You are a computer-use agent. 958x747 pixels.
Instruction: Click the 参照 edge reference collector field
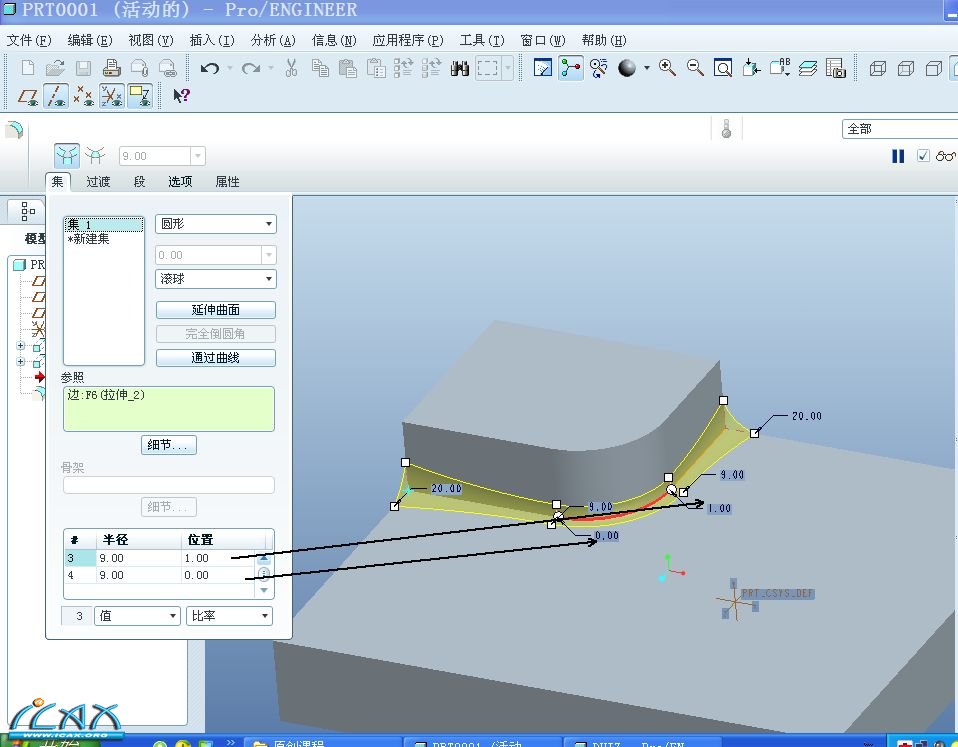coord(168,409)
